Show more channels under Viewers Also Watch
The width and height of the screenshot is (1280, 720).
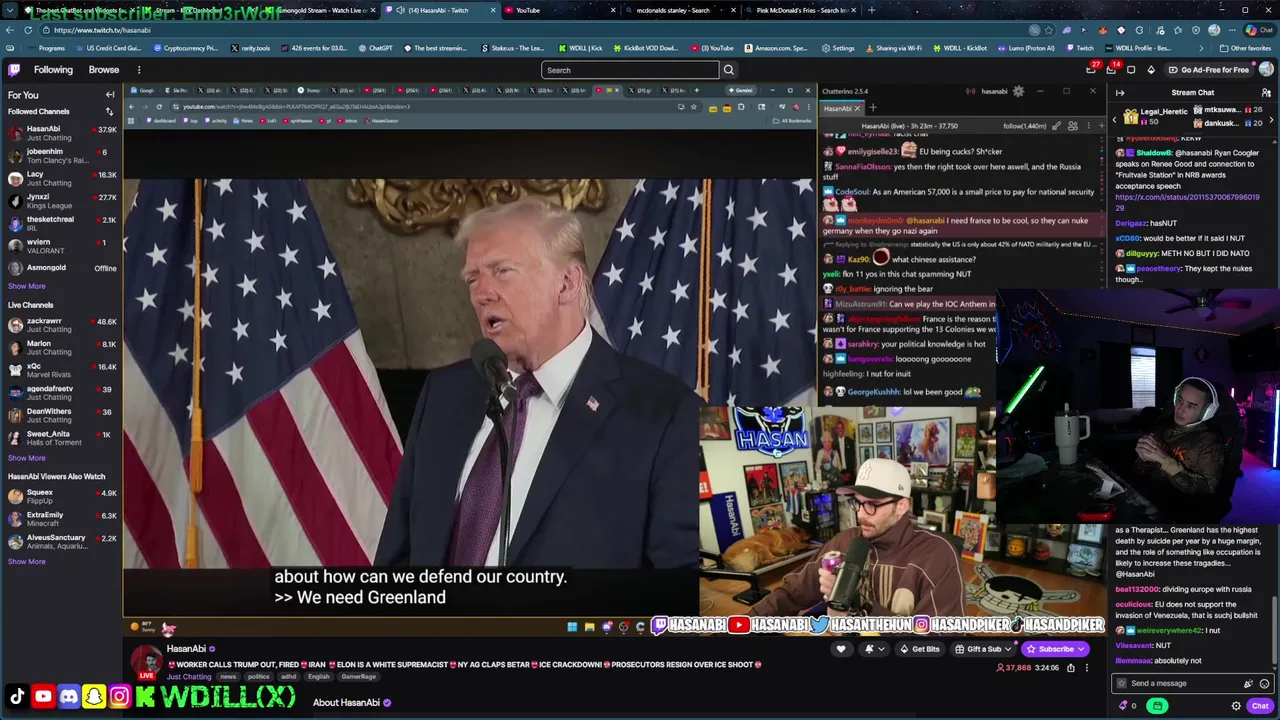pyautogui.click(x=27, y=561)
